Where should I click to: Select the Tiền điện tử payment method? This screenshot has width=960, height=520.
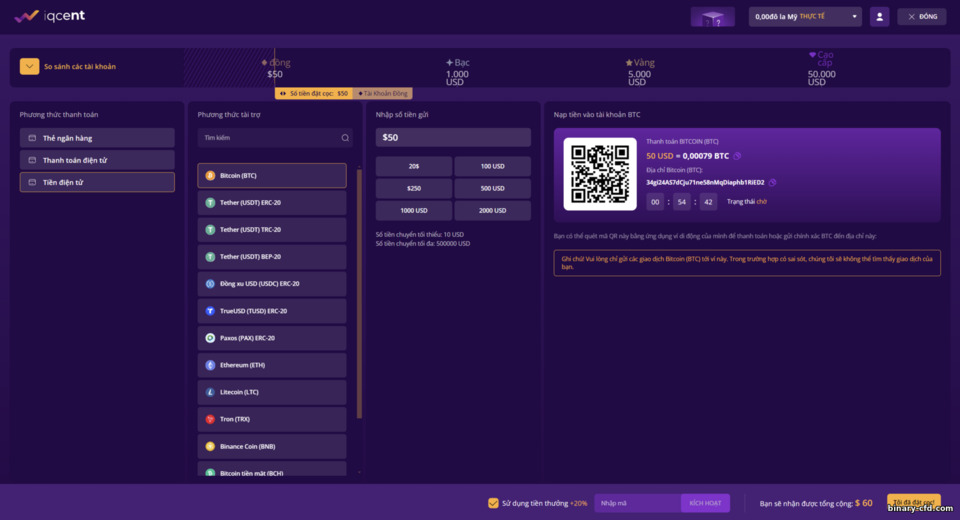click(97, 182)
